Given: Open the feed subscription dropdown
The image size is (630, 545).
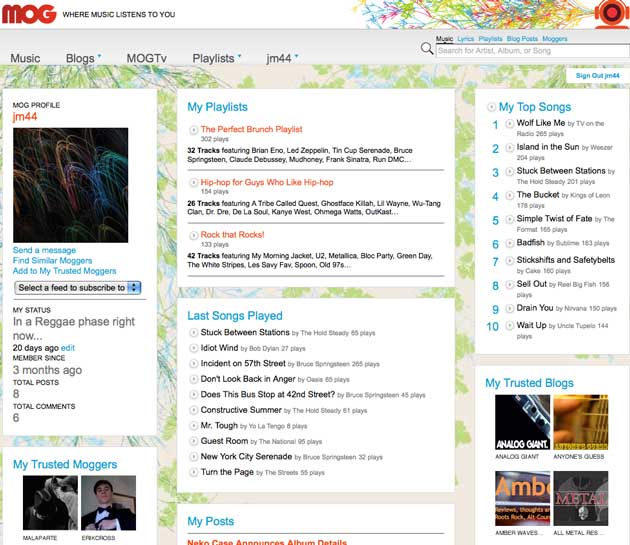Looking at the screenshot, I should click(x=78, y=288).
